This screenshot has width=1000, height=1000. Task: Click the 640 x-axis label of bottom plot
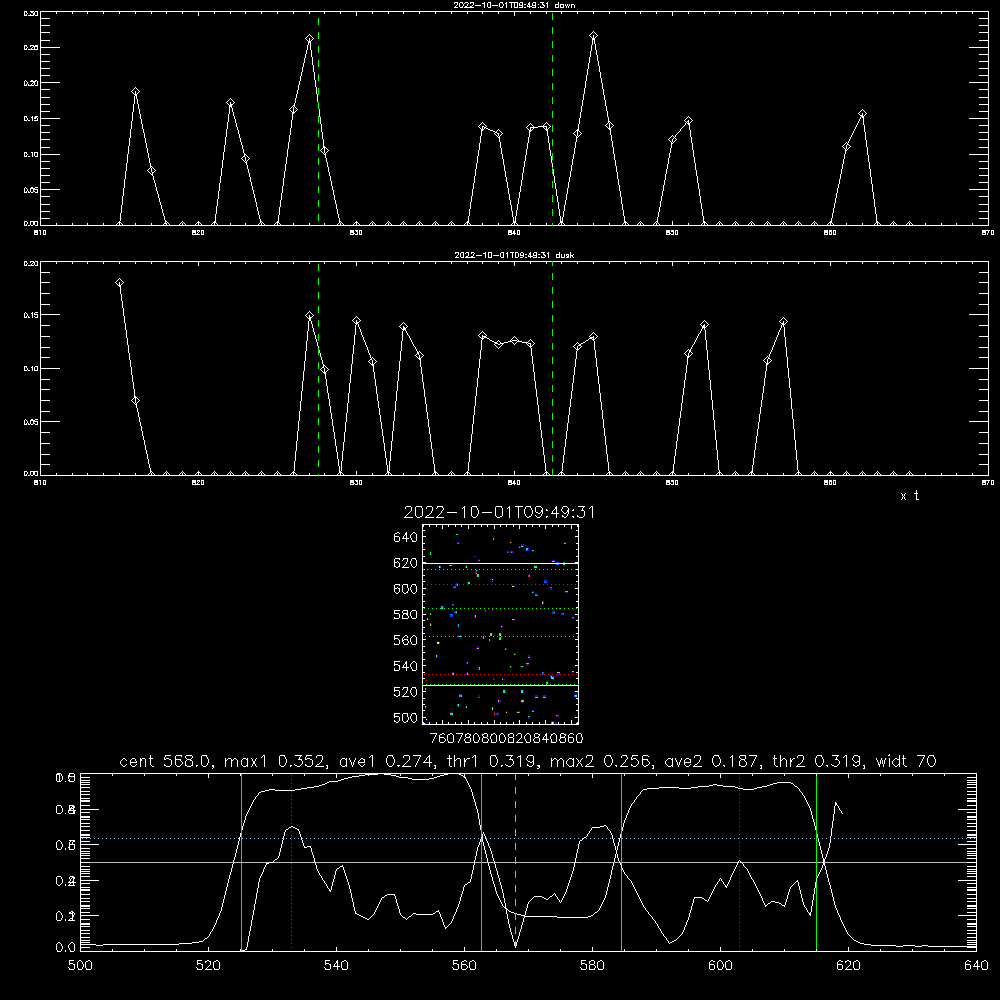click(x=976, y=966)
